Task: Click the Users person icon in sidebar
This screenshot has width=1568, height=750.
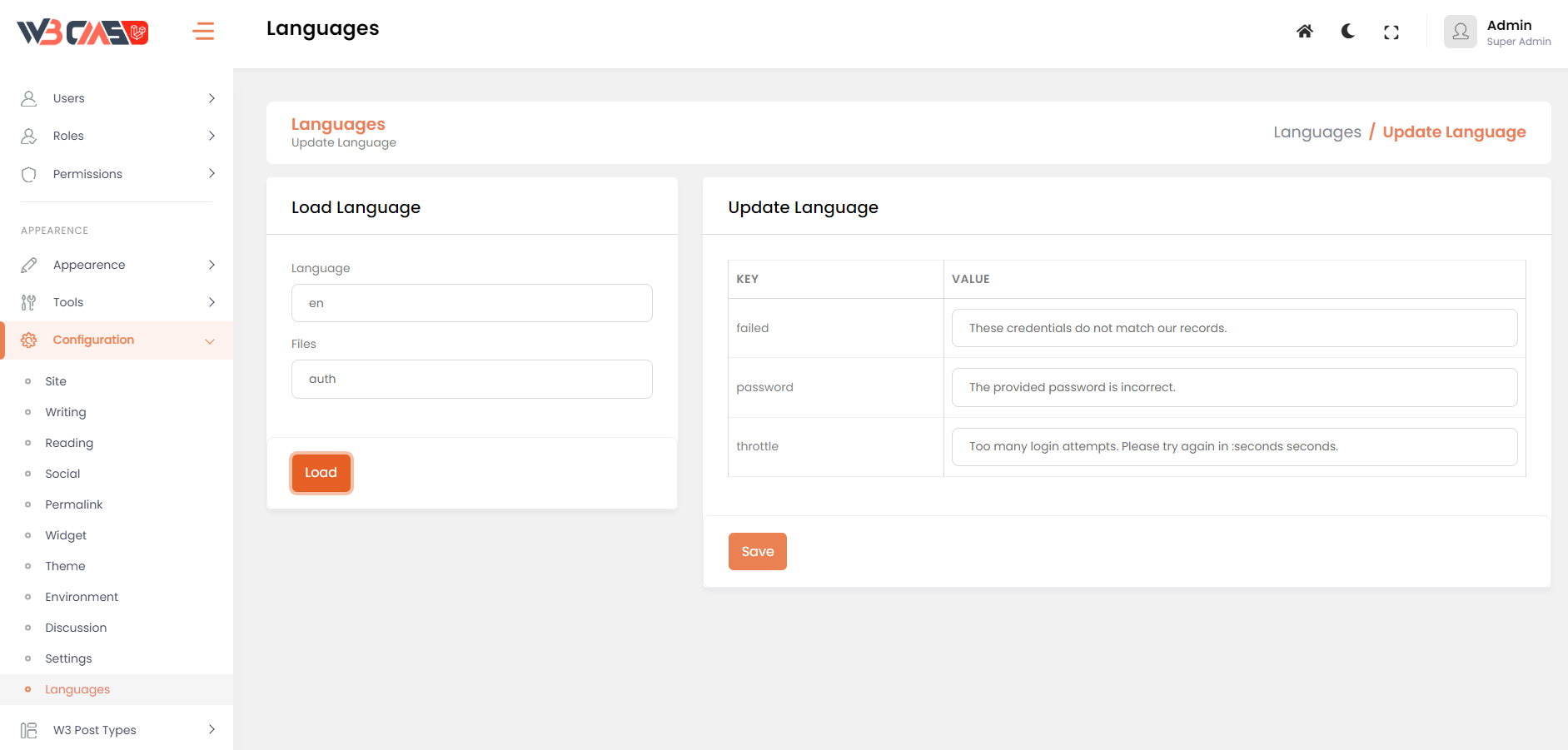Action: coord(29,98)
